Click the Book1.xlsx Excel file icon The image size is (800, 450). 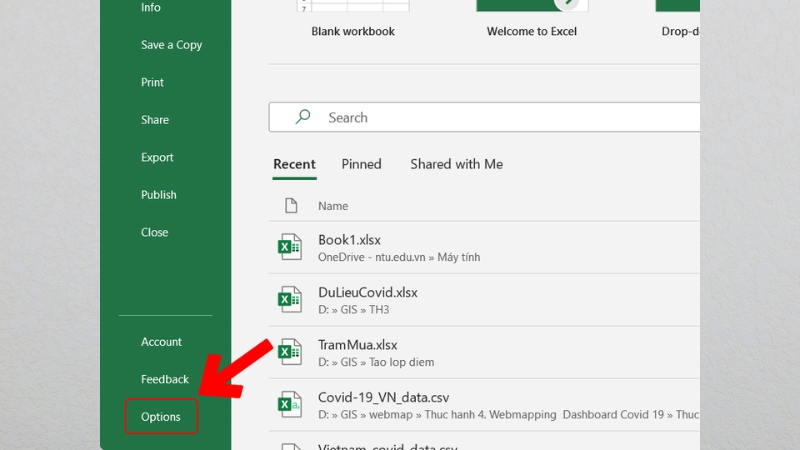click(x=289, y=247)
